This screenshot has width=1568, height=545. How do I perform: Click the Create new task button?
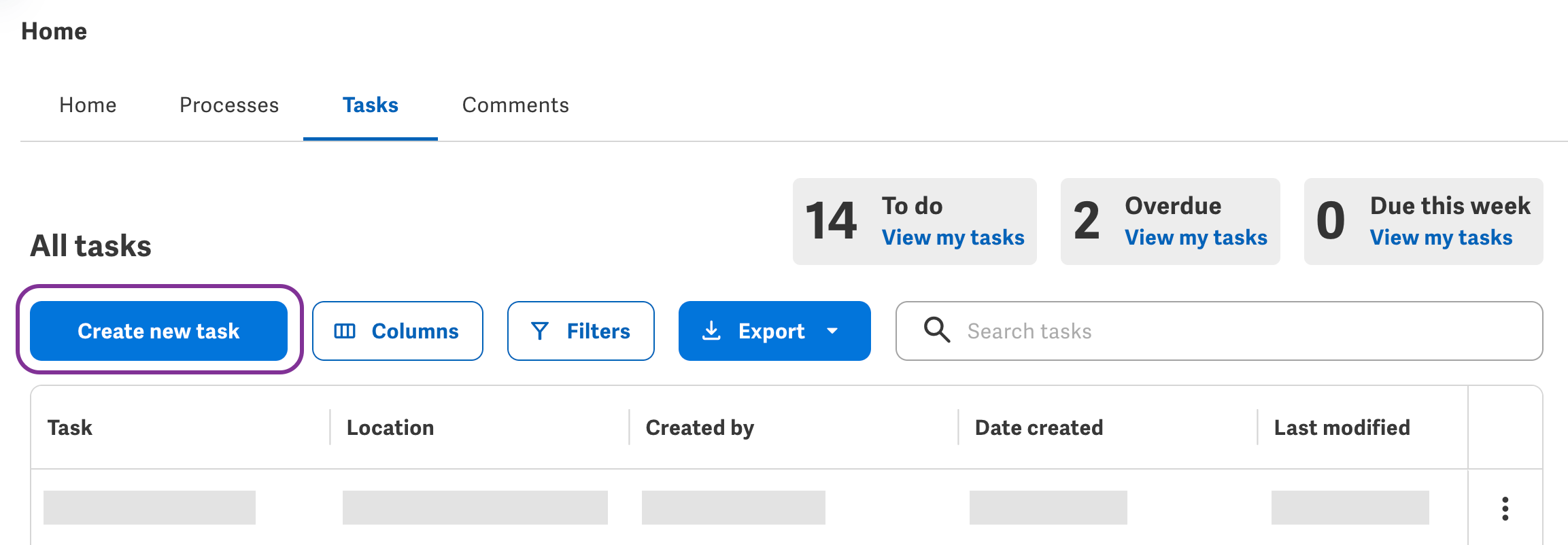pyautogui.click(x=158, y=331)
